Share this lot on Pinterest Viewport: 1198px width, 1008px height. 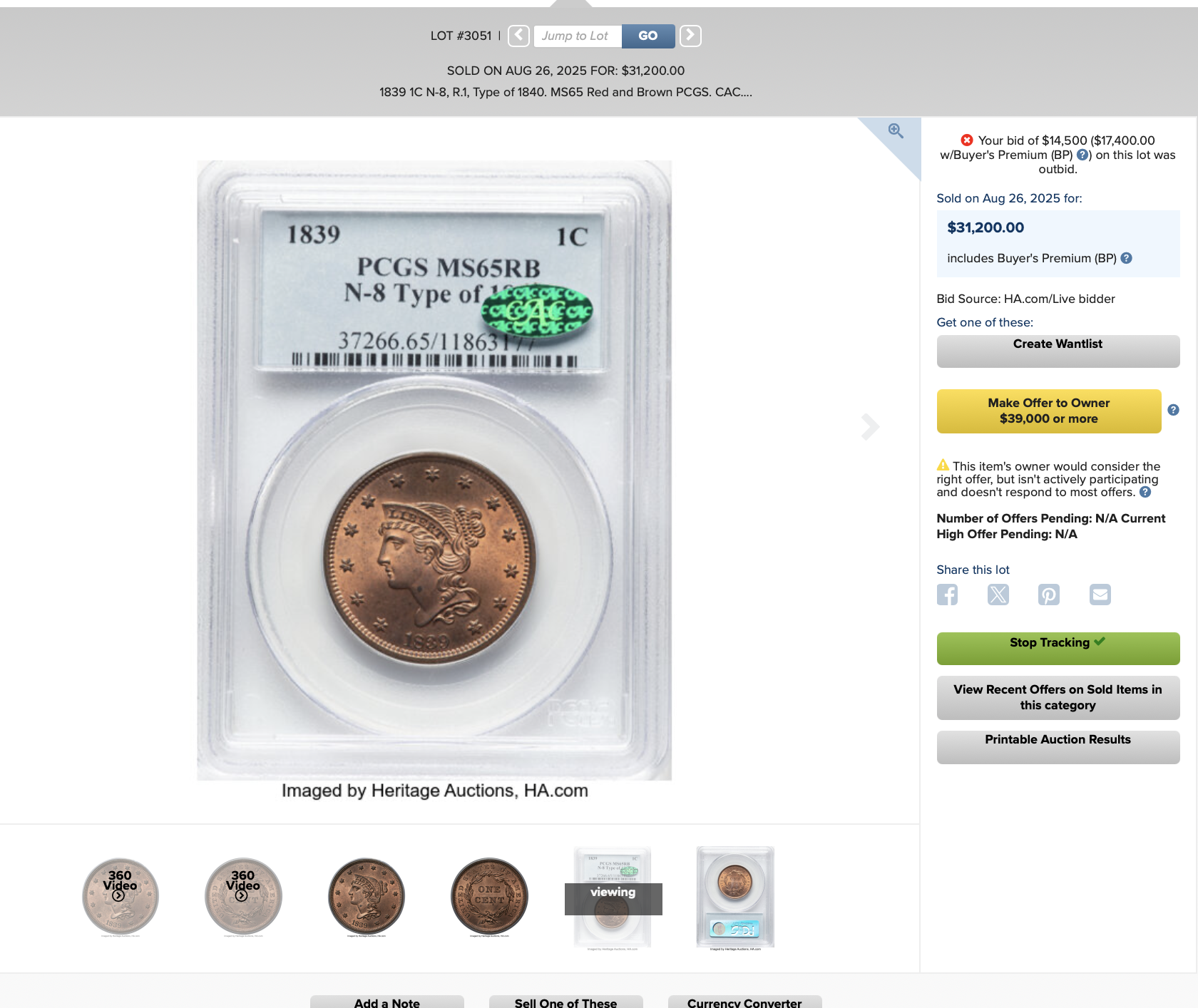tap(1049, 595)
